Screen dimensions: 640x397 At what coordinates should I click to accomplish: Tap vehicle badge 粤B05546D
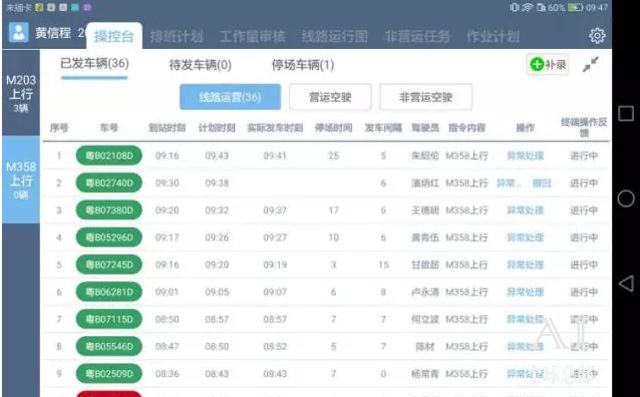(x=109, y=346)
